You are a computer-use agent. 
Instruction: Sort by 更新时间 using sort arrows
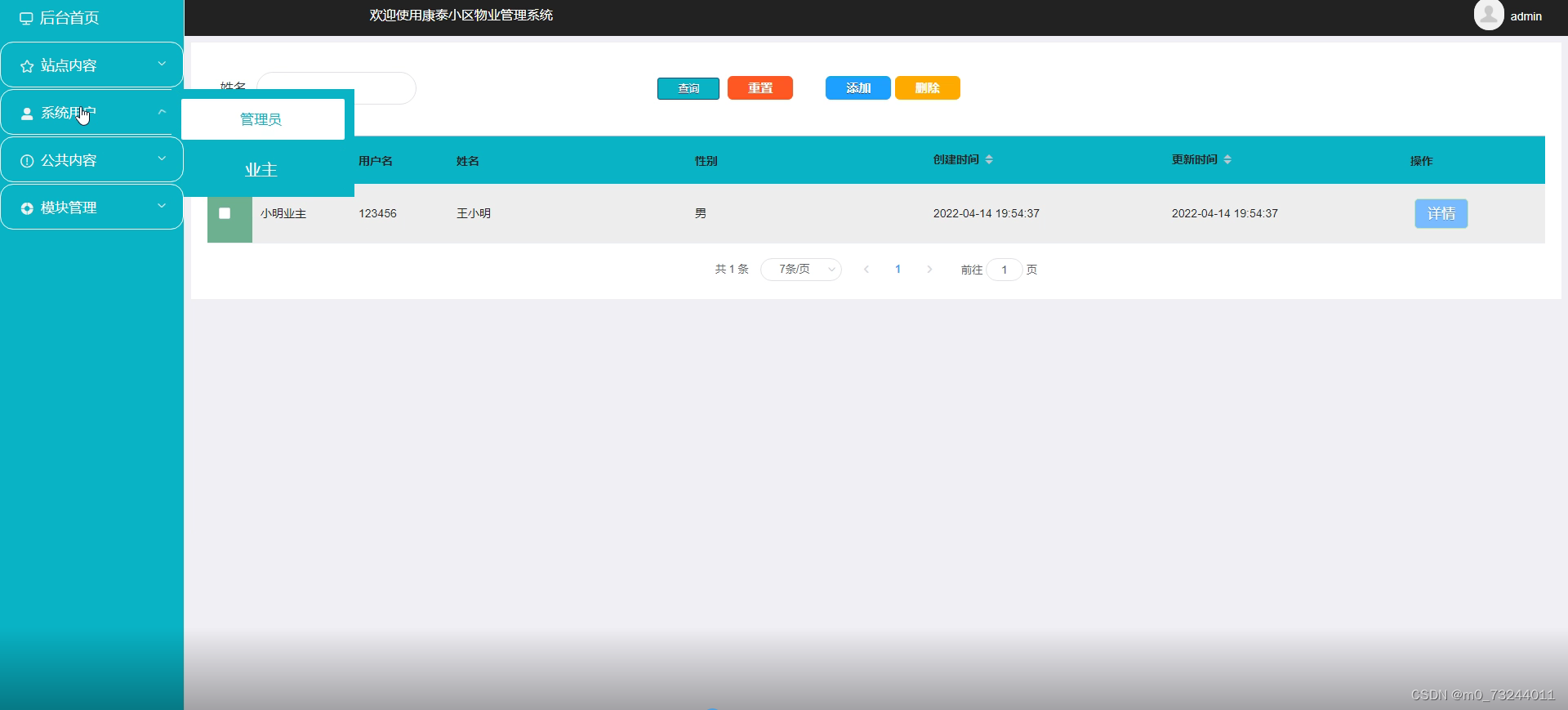point(1227,159)
